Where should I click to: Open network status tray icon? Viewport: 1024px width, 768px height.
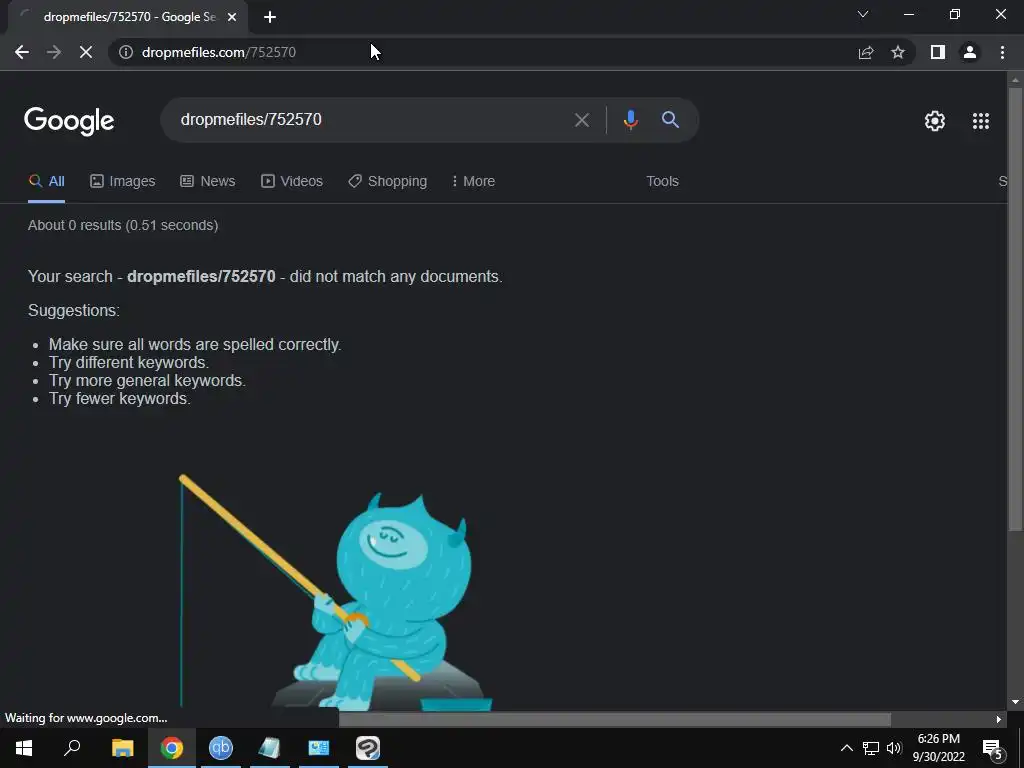(x=871, y=748)
